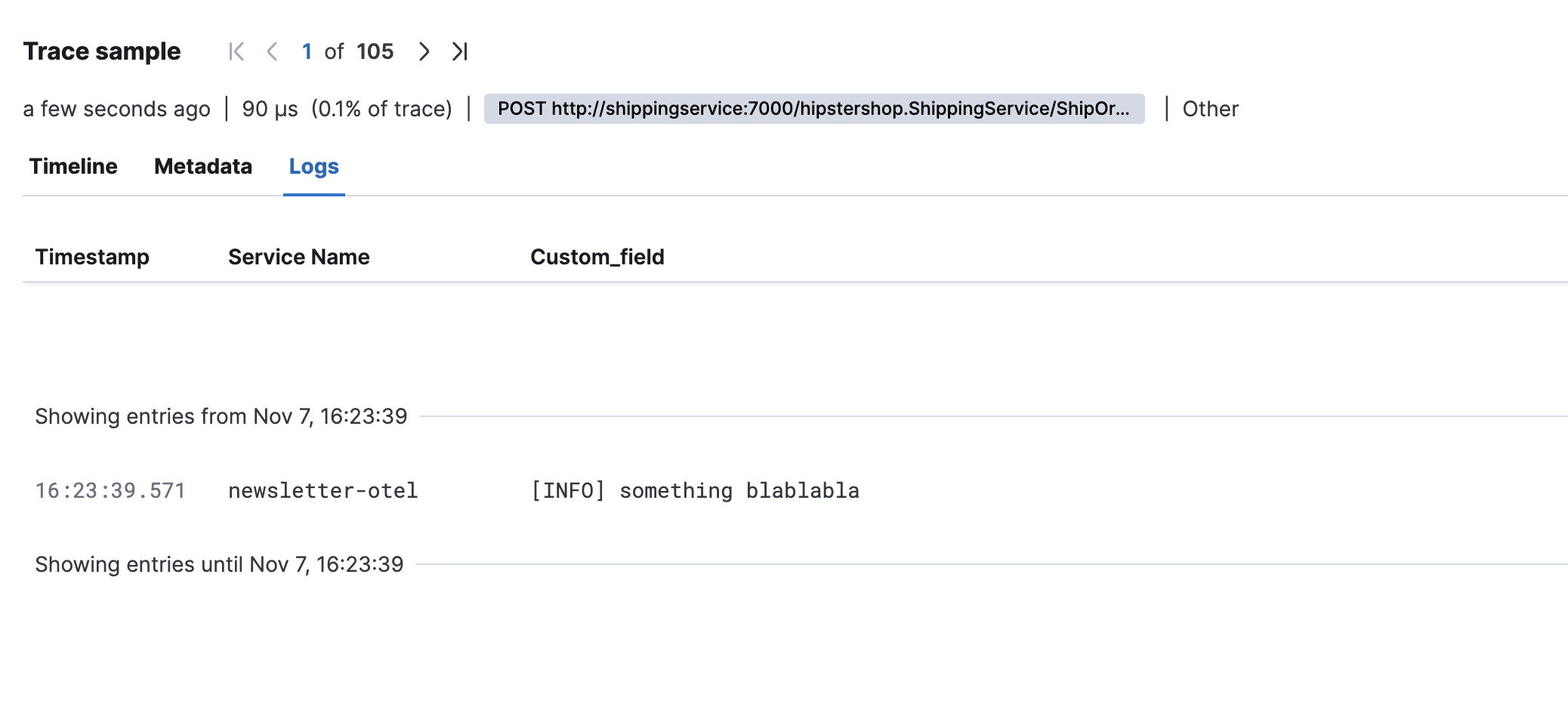1568x701 pixels.
Task: Select the newsletter-otel service name in the log row
Action: pyautogui.click(x=323, y=490)
